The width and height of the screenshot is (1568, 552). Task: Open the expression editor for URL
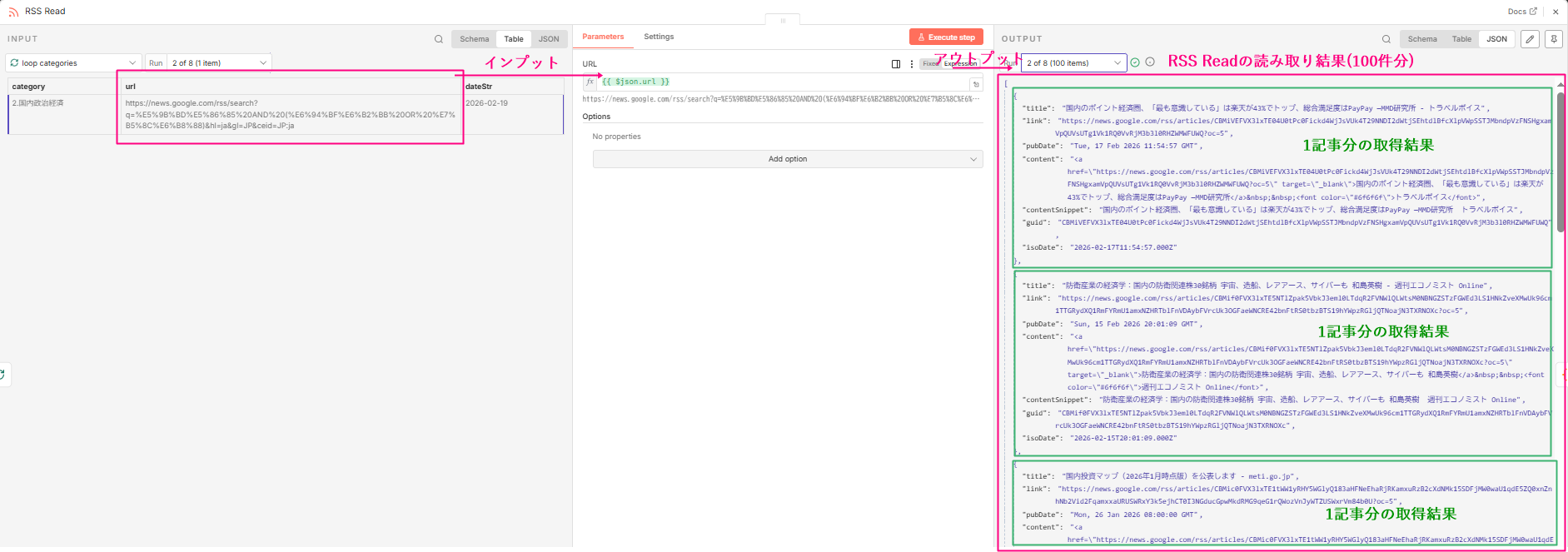coord(977,84)
